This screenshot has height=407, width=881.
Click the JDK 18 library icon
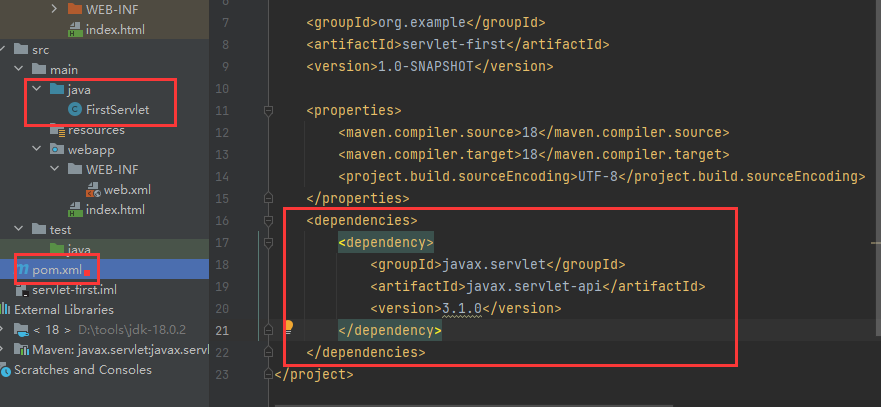[22, 330]
